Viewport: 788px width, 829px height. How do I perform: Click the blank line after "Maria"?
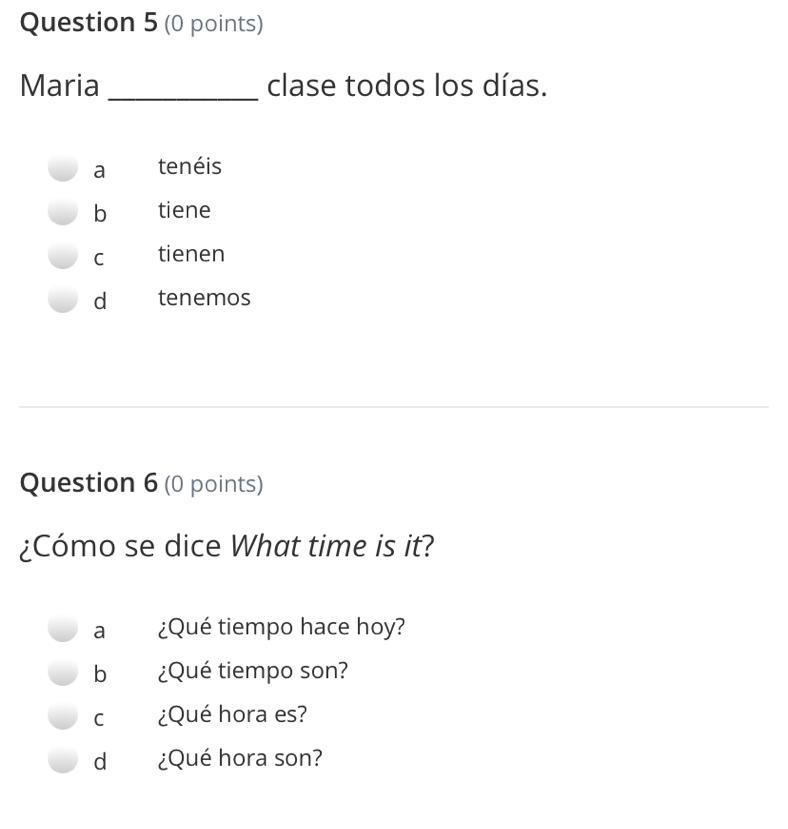point(183,88)
